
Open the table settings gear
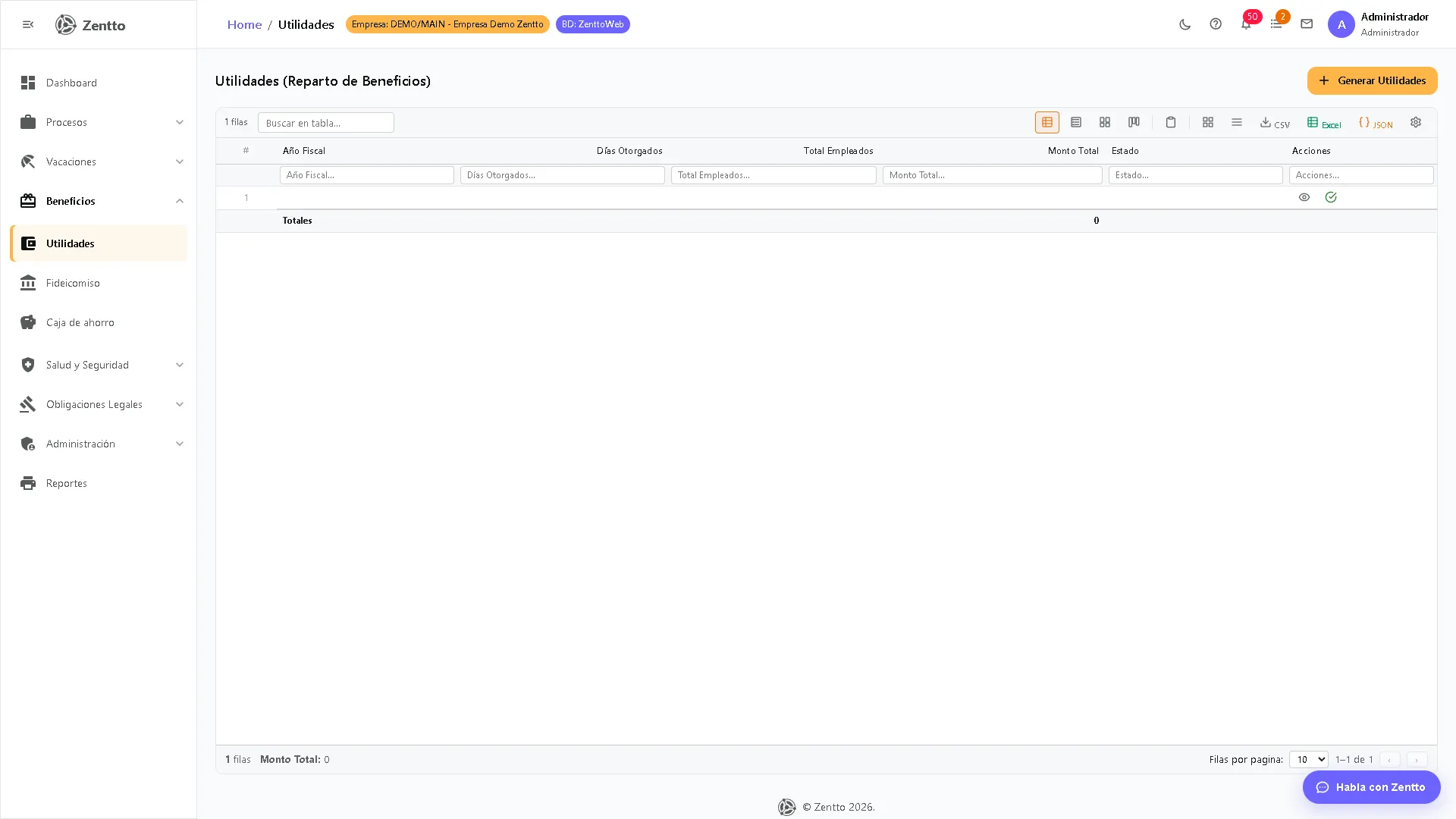coord(1416,122)
